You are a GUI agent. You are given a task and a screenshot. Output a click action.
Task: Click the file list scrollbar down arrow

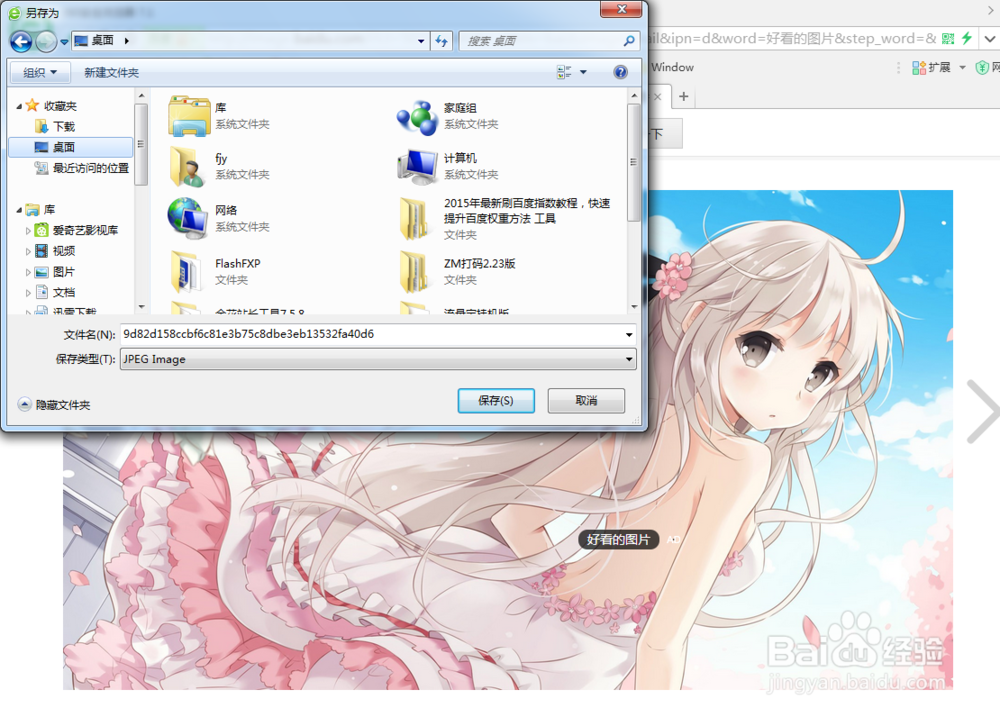(634, 307)
